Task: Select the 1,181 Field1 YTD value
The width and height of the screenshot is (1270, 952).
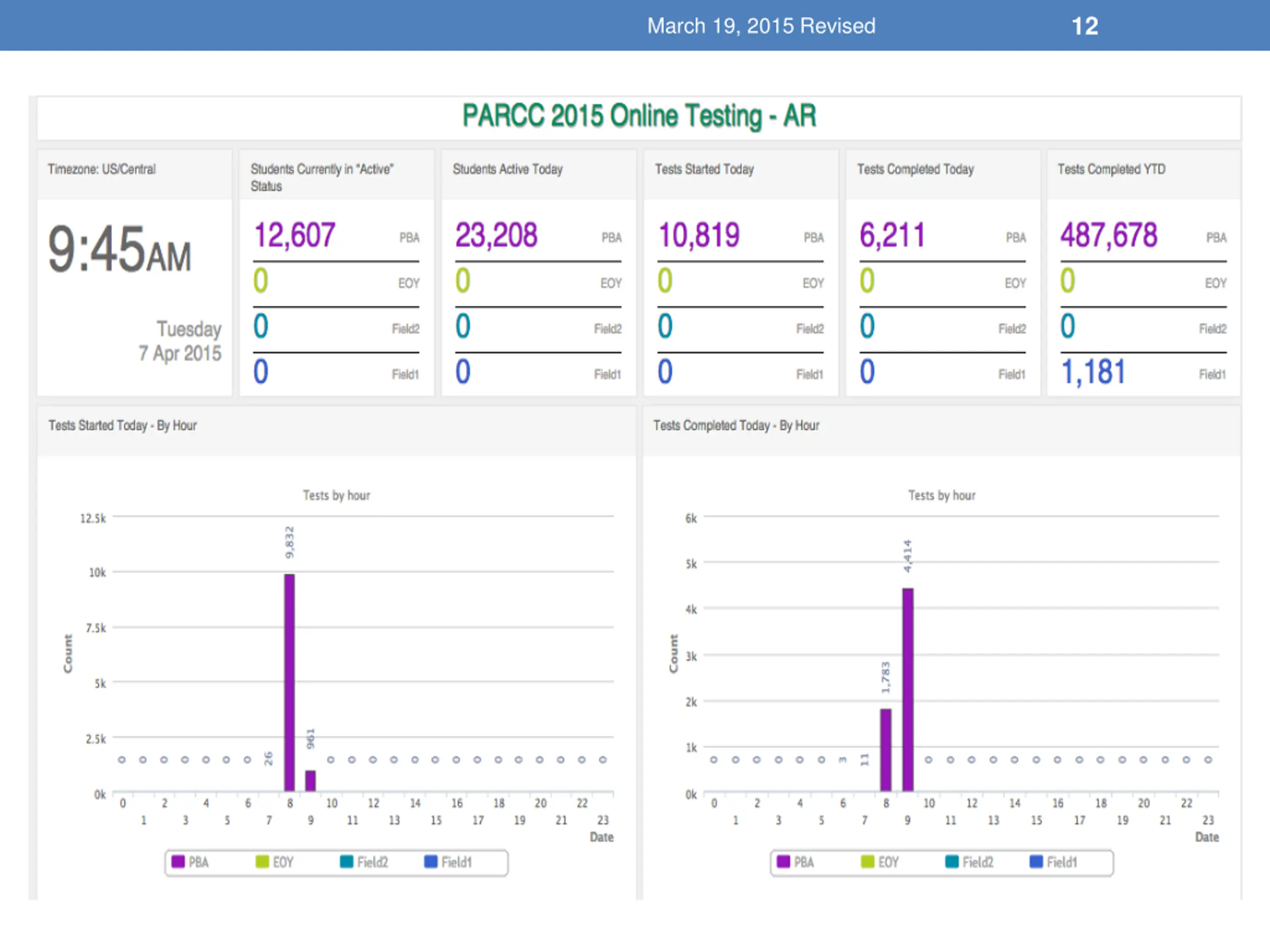Action: (x=1093, y=372)
